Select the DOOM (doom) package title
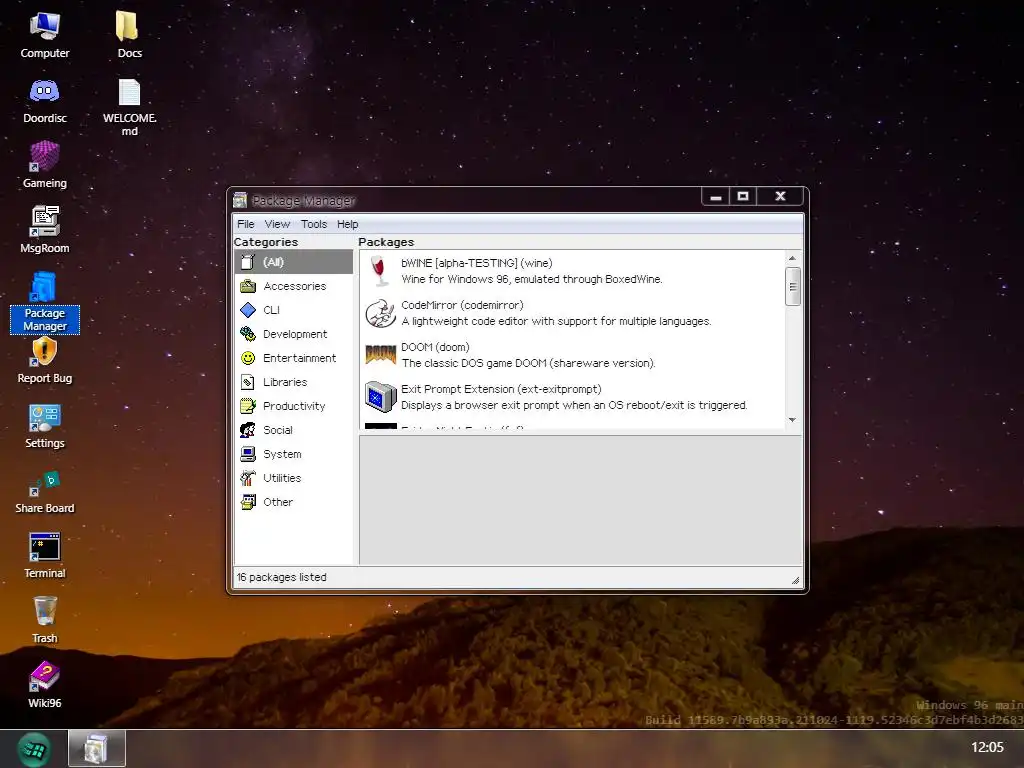This screenshot has height=768, width=1024. coord(435,347)
